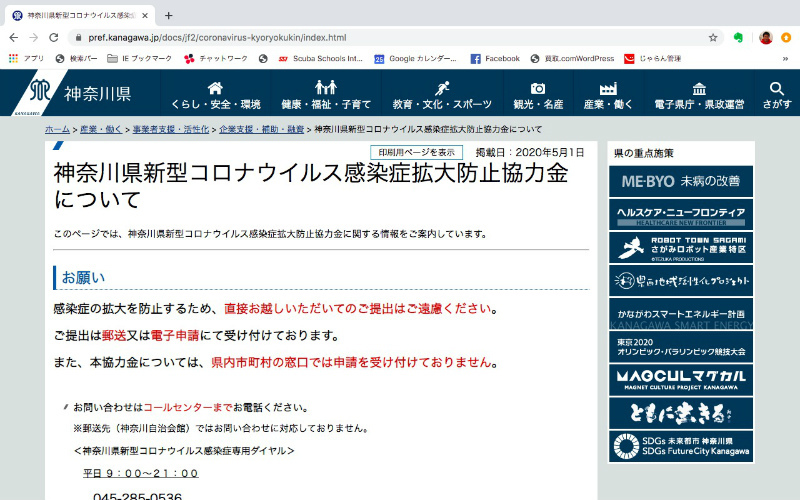Click the address bar URL field
Image resolution: width=800 pixels, height=500 pixels.
(x=395, y=38)
